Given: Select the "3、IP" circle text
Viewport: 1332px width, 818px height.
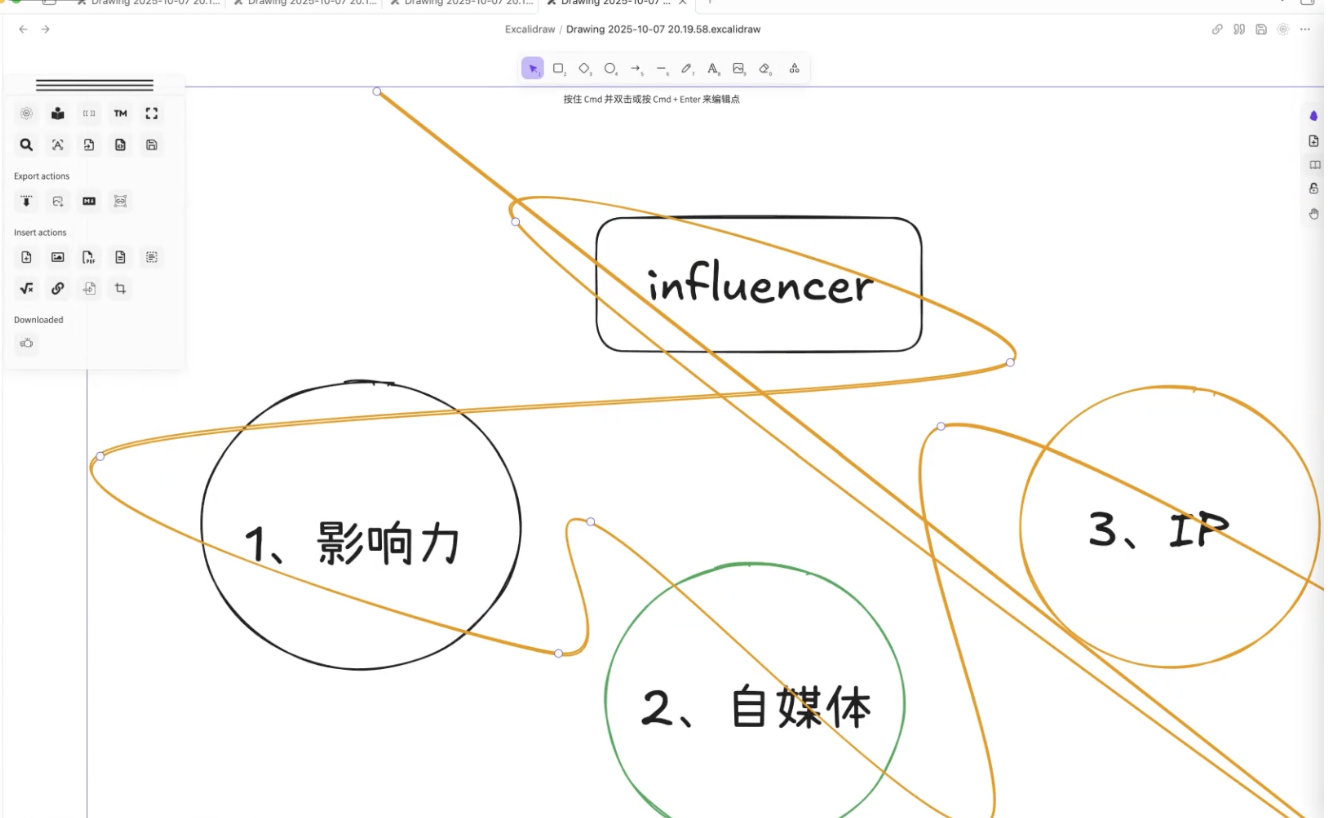Looking at the screenshot, I should pyautogui.click(x=1158, y=529).
